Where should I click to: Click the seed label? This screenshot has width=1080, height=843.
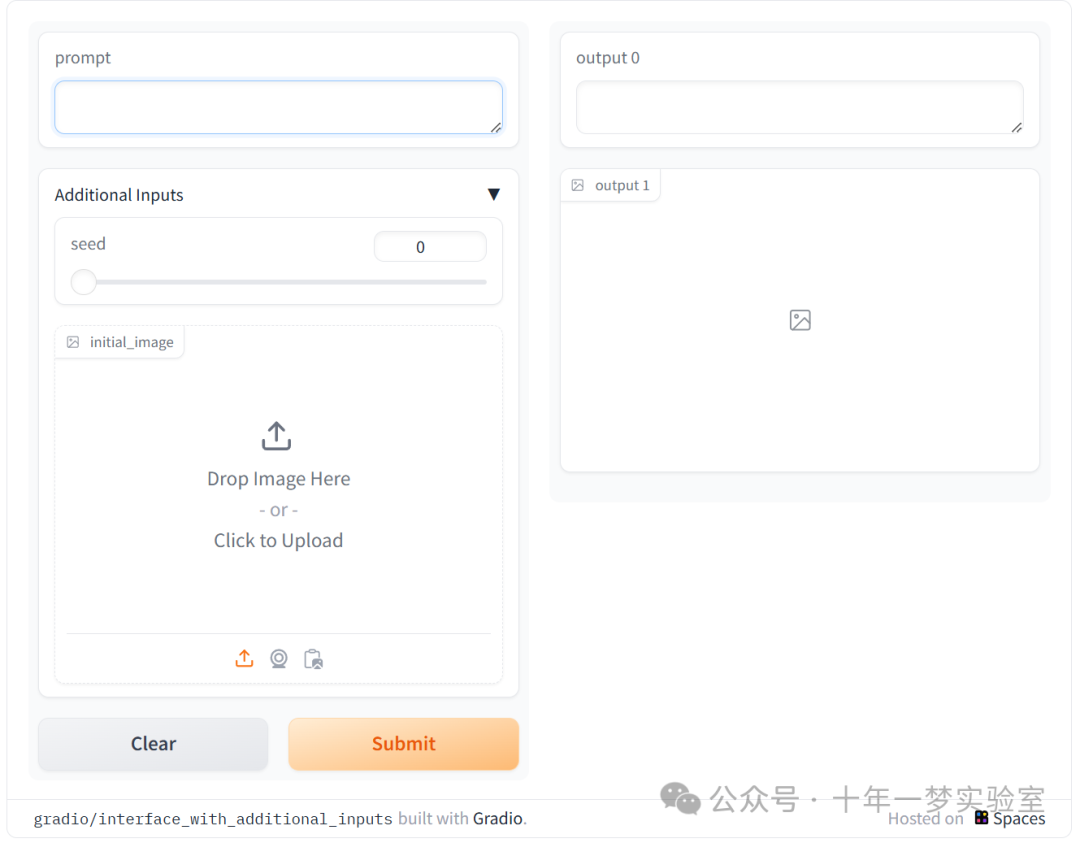88,244
